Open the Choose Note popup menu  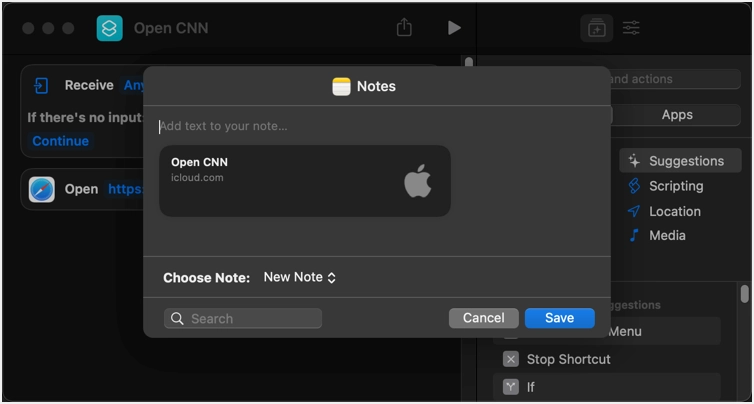(x=299, y=278)
